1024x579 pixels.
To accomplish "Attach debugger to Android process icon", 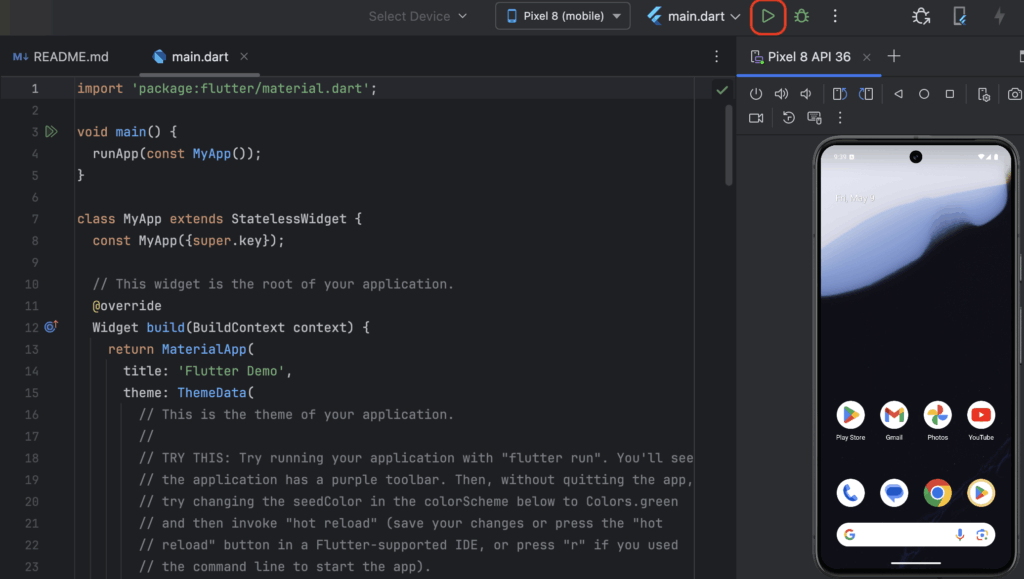I will 921,16.
